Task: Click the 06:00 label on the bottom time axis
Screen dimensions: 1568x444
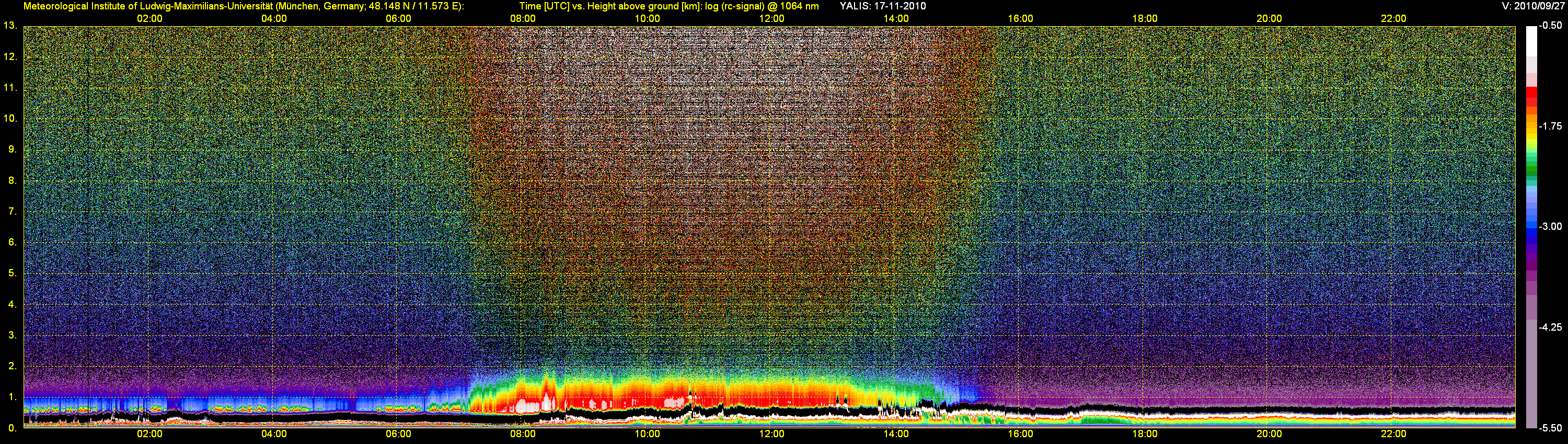Action: tap(399, 434)
